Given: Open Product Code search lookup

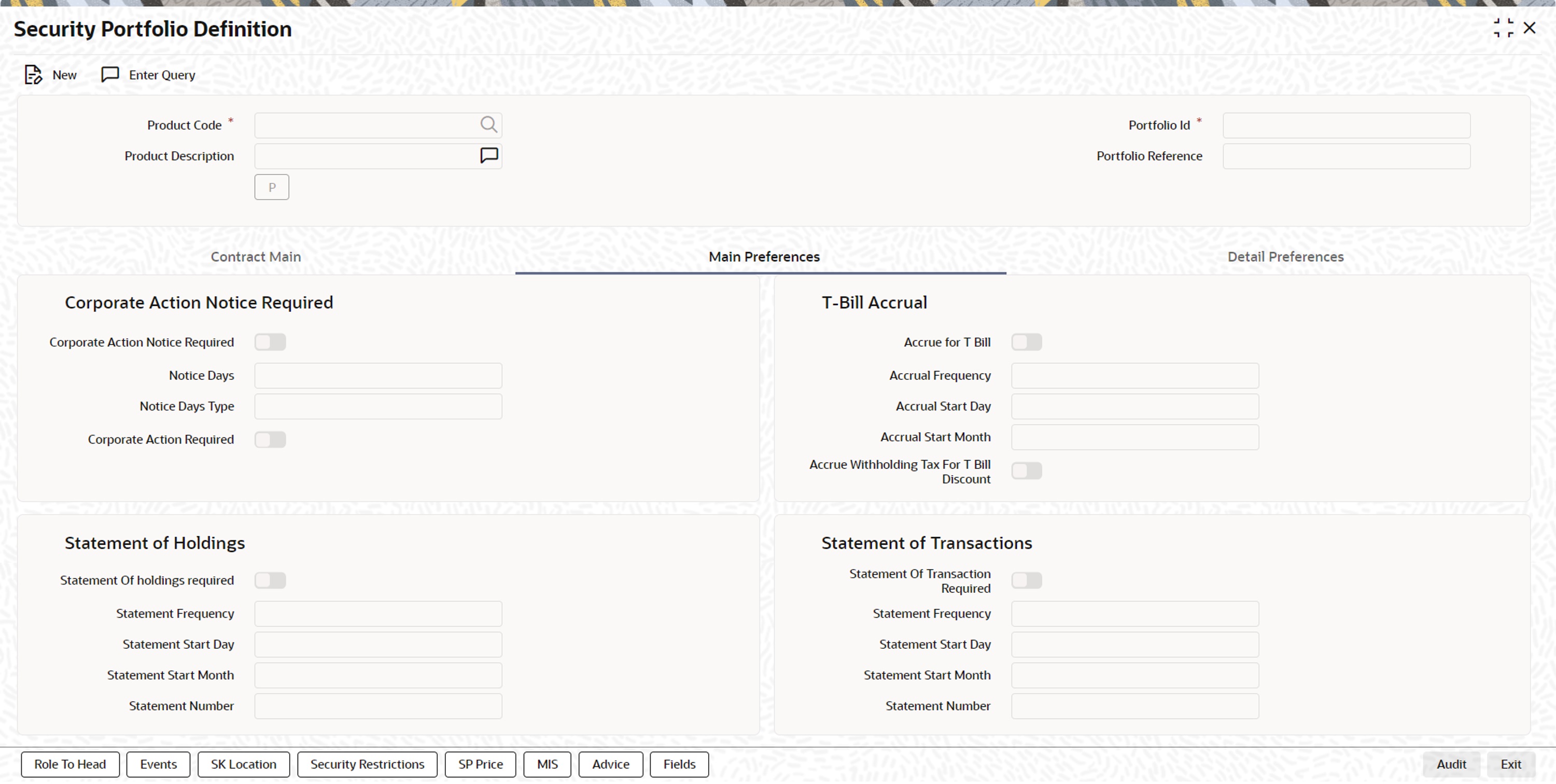Looking at the screenshot, I should pos(488,125).
